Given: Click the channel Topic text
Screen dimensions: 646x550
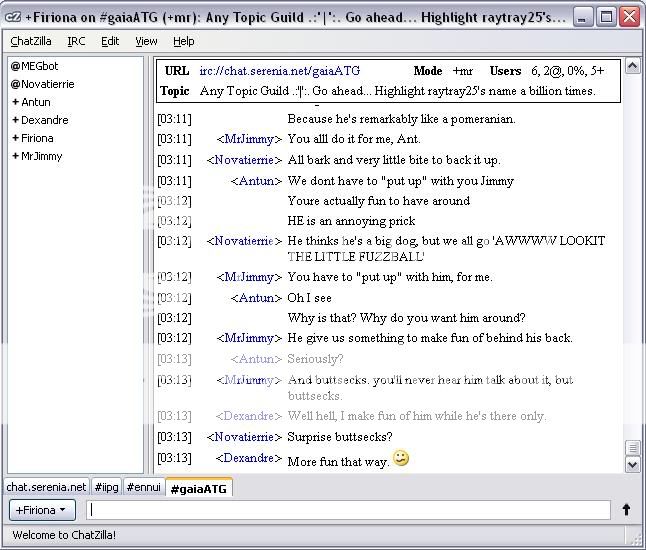Looking at the screenshot, I should 398,91.
